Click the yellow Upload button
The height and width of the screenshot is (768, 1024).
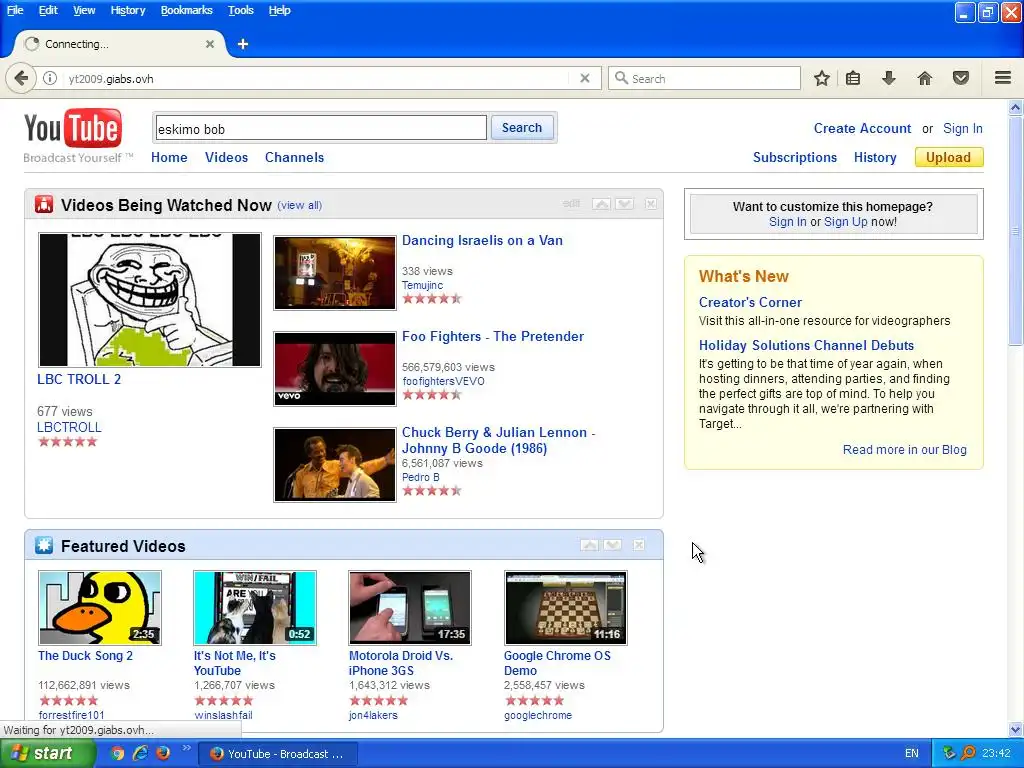[x=948, y=157]
